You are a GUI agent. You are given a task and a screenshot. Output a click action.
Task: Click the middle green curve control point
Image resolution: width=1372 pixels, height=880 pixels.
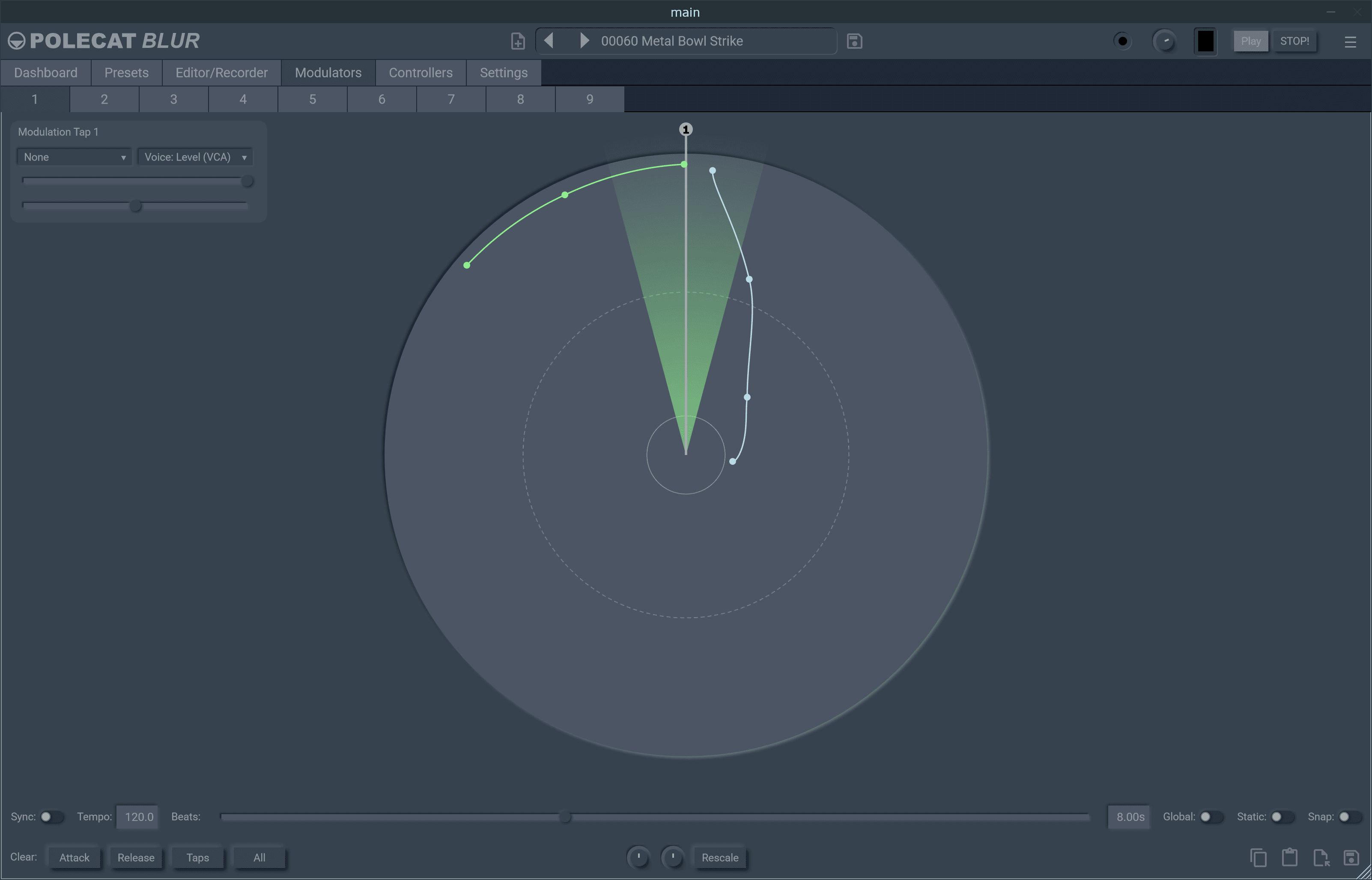565,195
